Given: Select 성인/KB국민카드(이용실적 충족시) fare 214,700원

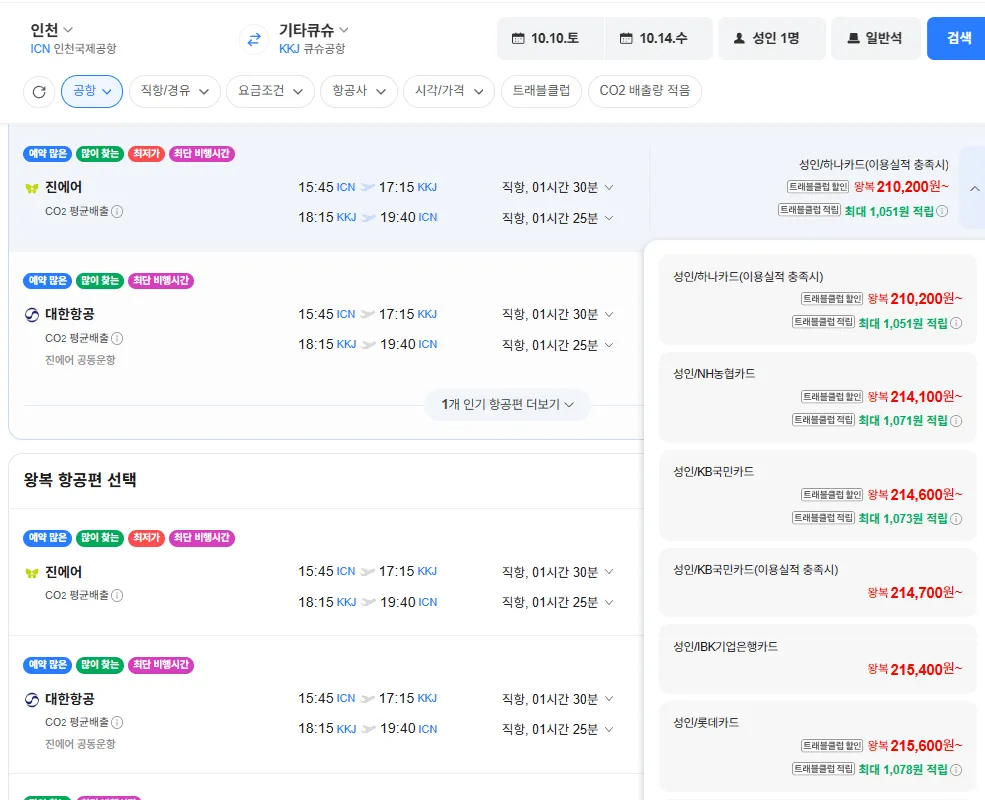Looking at the screenshot, I should pos(817,582).
